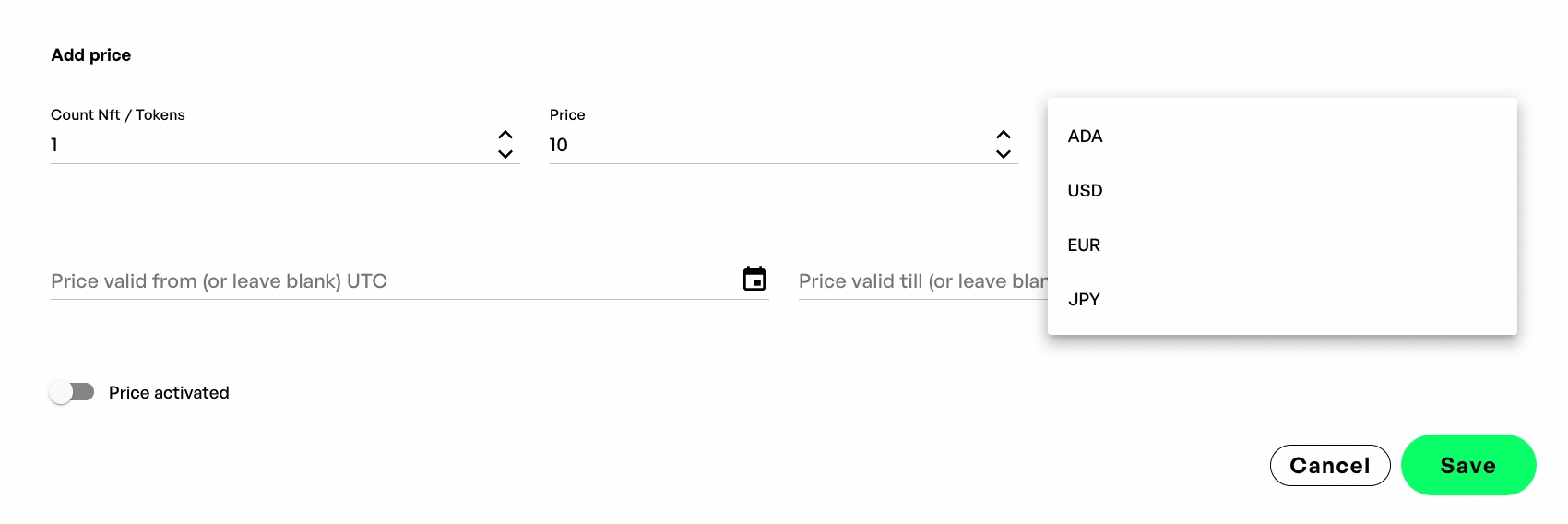Select ADA from the currency list
This screenshot has height=524, width=1568.
pyautogui.click(x=1086, y=137)
